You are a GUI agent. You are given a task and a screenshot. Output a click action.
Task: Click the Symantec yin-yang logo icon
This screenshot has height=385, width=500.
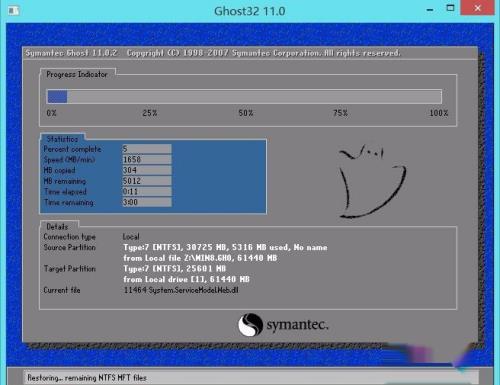coord(250,325)
